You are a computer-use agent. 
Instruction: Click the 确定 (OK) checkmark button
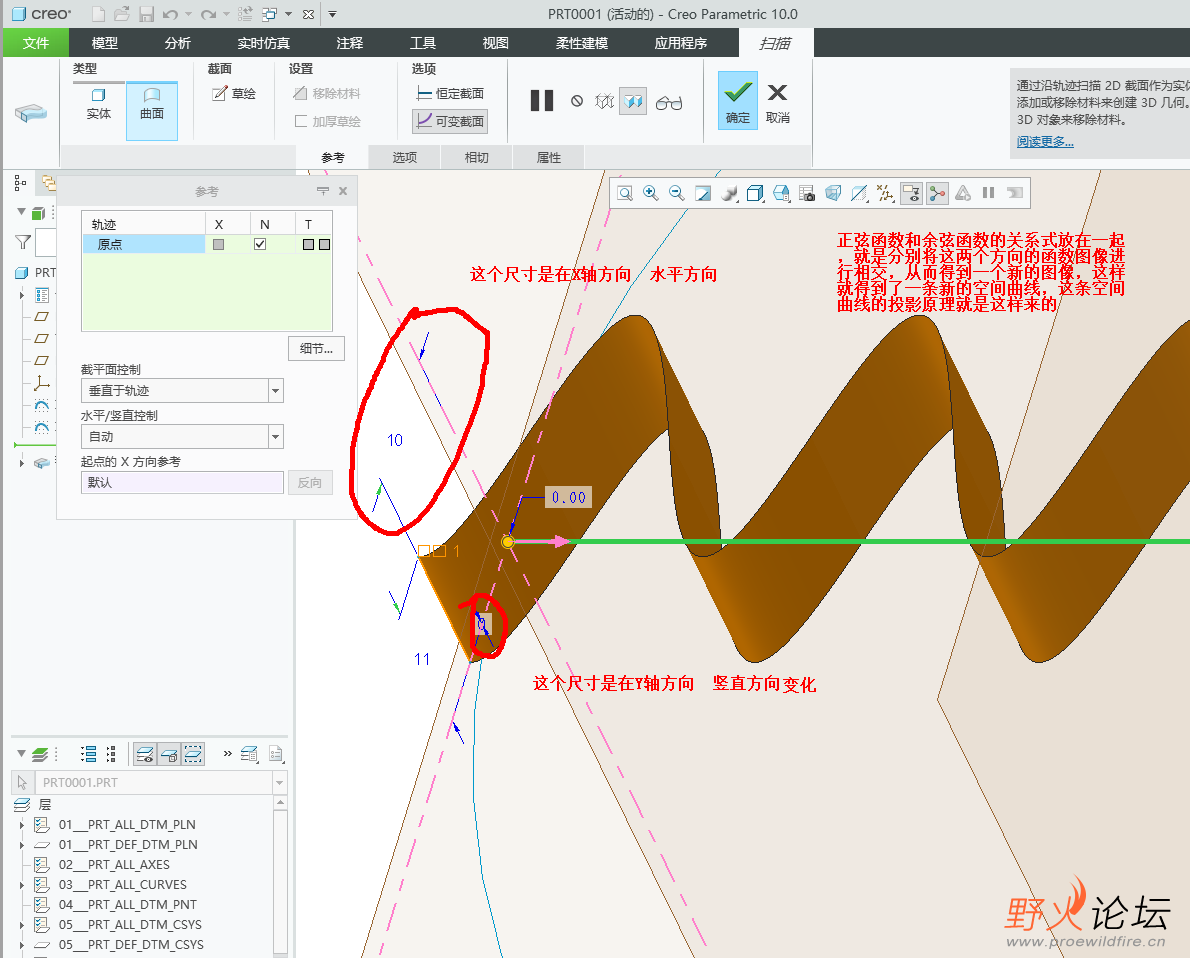tap(738, 100)
